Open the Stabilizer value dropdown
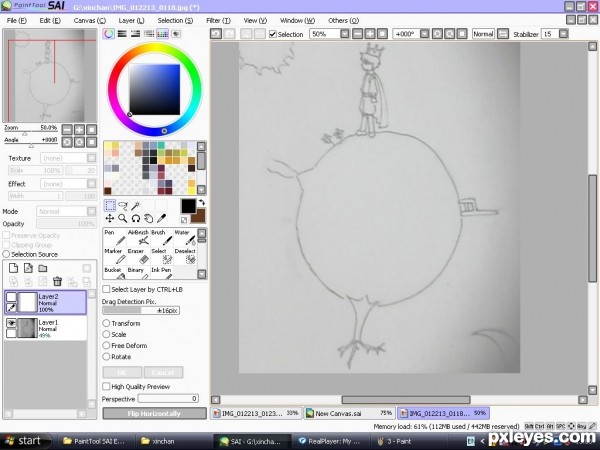The height and width of the screenshot is (450, 600). coord(563,34)
